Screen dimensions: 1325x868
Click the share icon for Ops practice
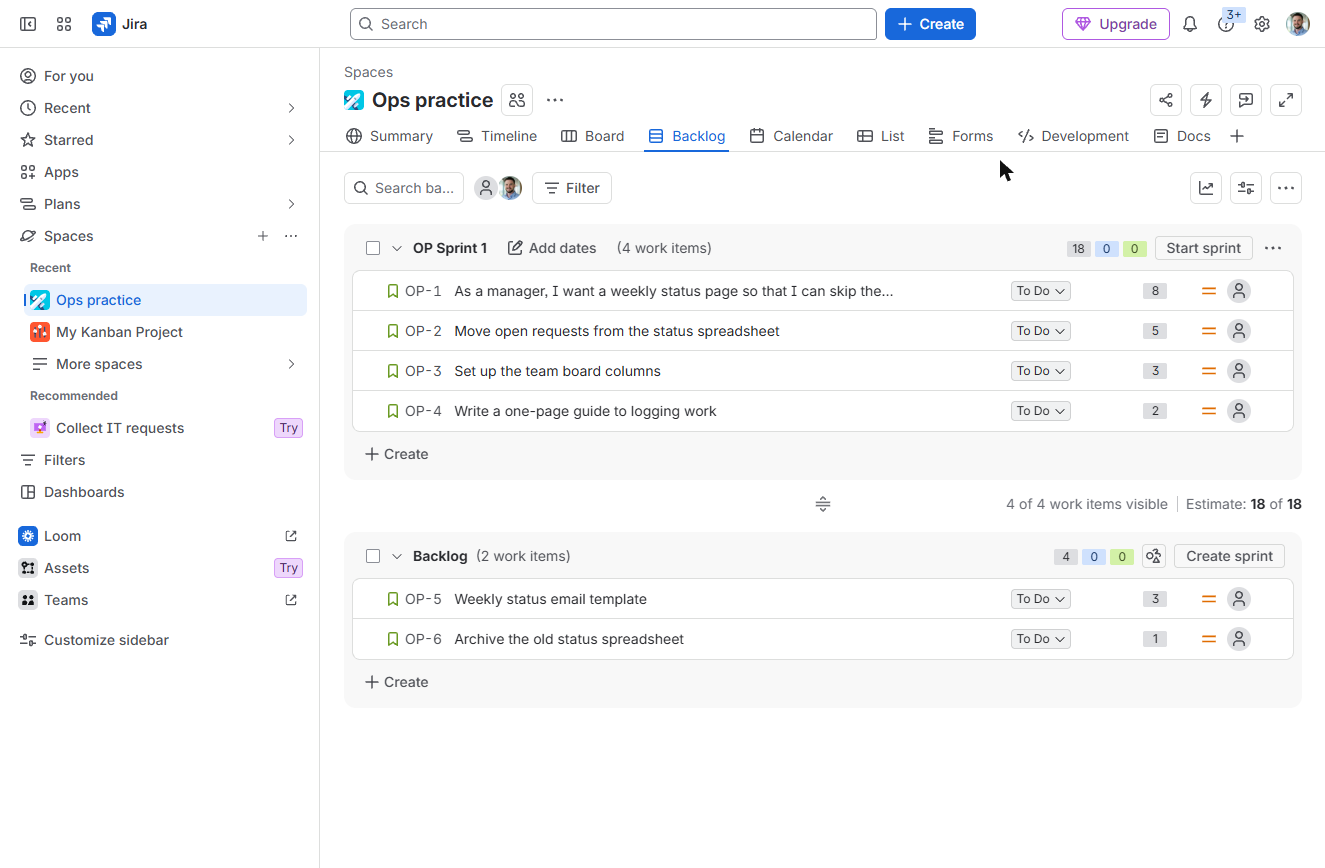[x=1166, y=100]
